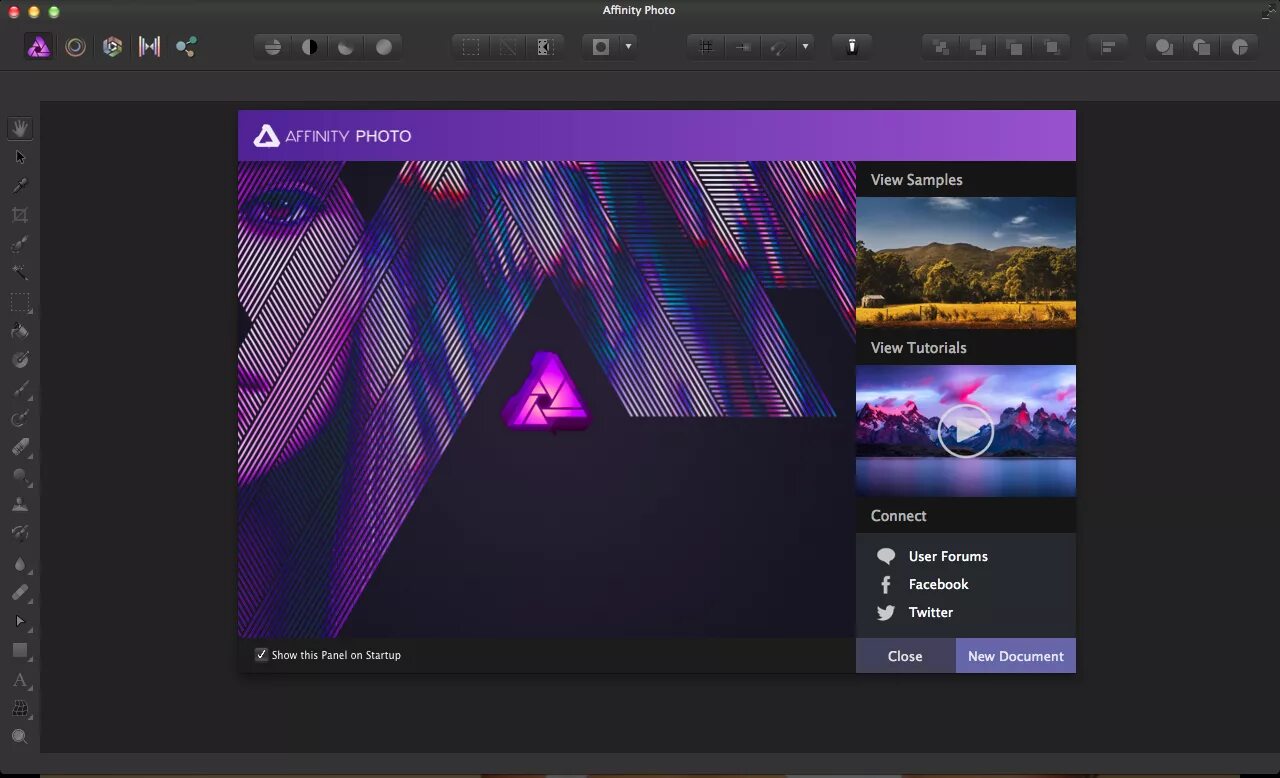
Task: Click the Insert Inside Selection icon
Action: coord(1240,47)
